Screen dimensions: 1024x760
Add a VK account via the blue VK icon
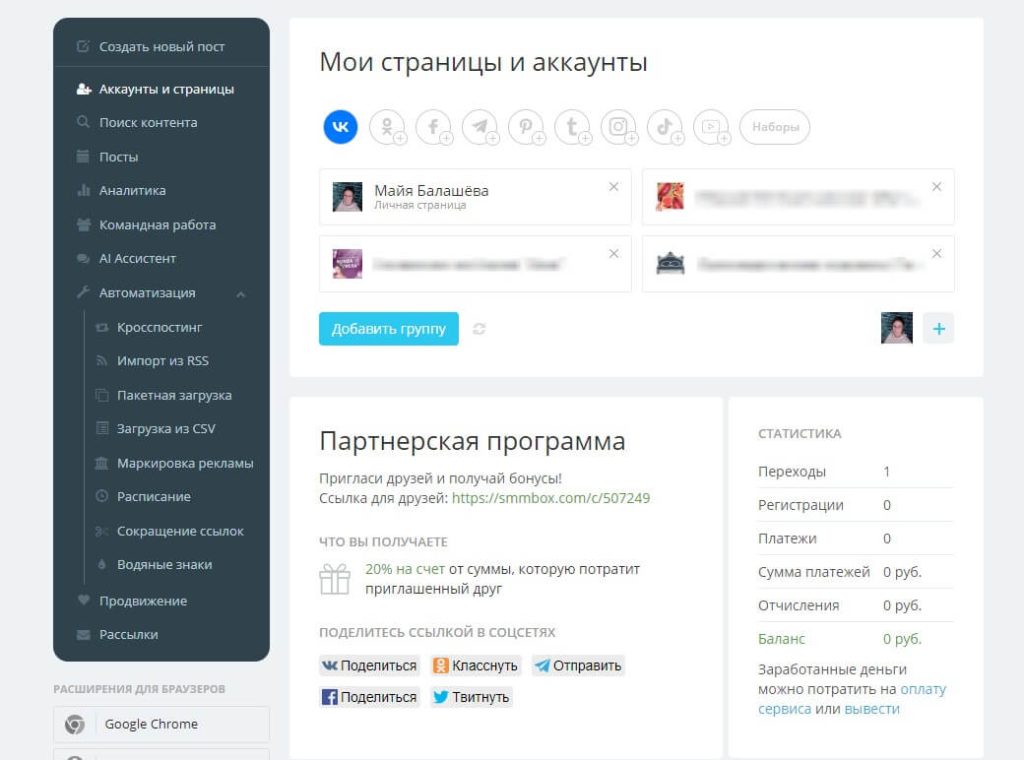(x=340, y=127)
